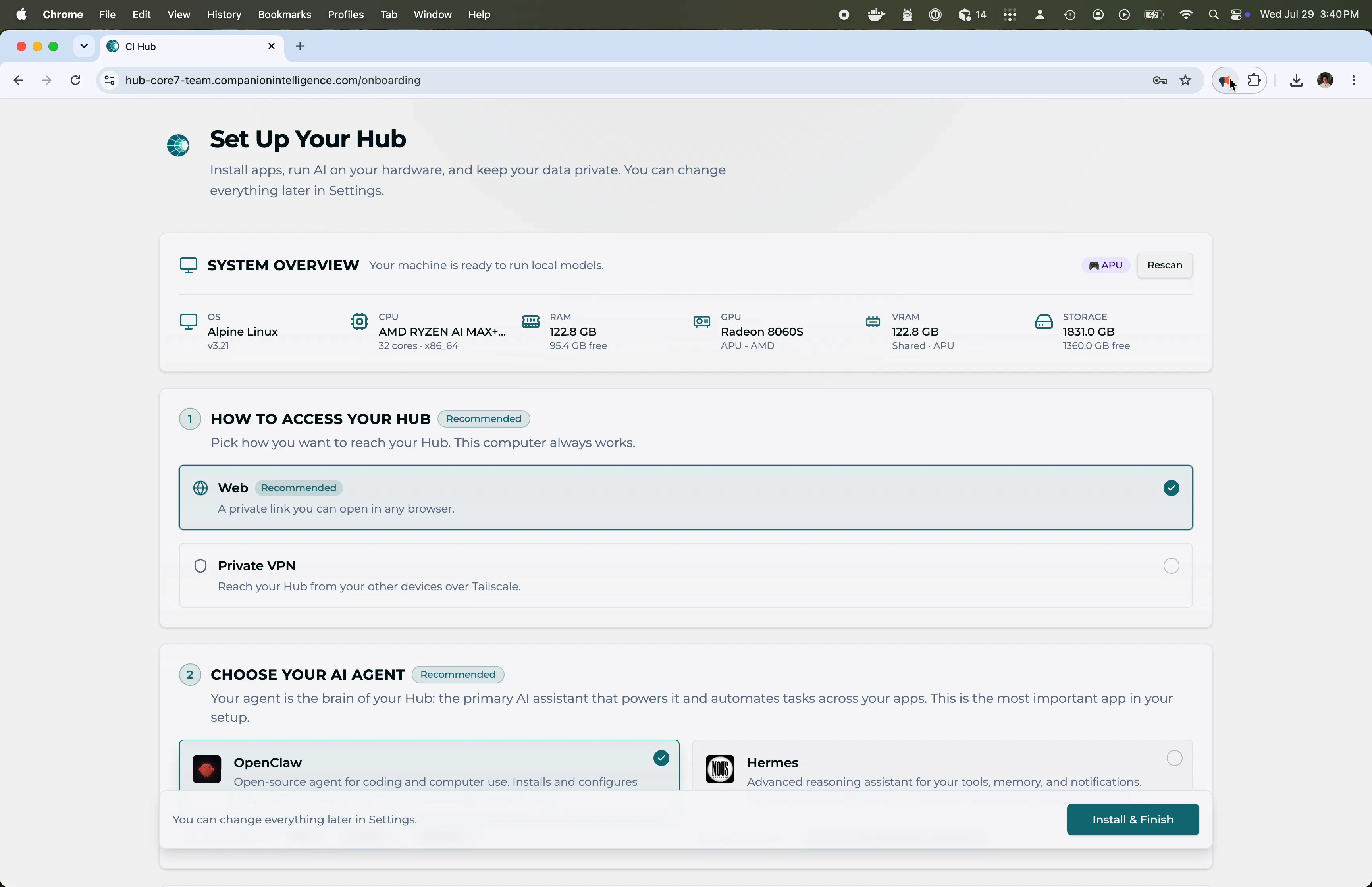Click the 'AMD RYZEN AI MAX+...' CPU value
This screenshot has height=887, width=1372.
tap(442, 332)
